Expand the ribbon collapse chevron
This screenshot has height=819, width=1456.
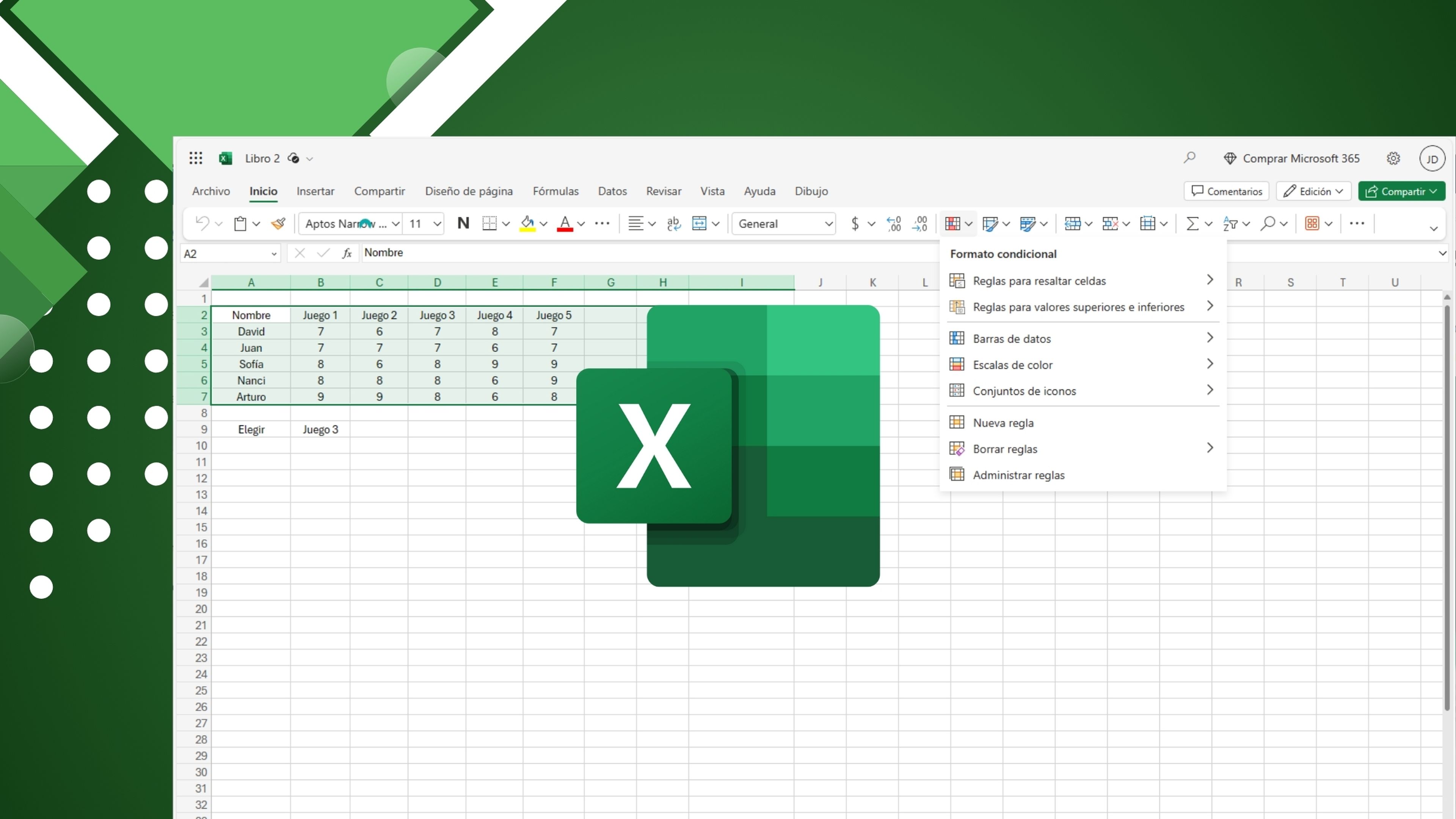click(x=1433, y=228)
